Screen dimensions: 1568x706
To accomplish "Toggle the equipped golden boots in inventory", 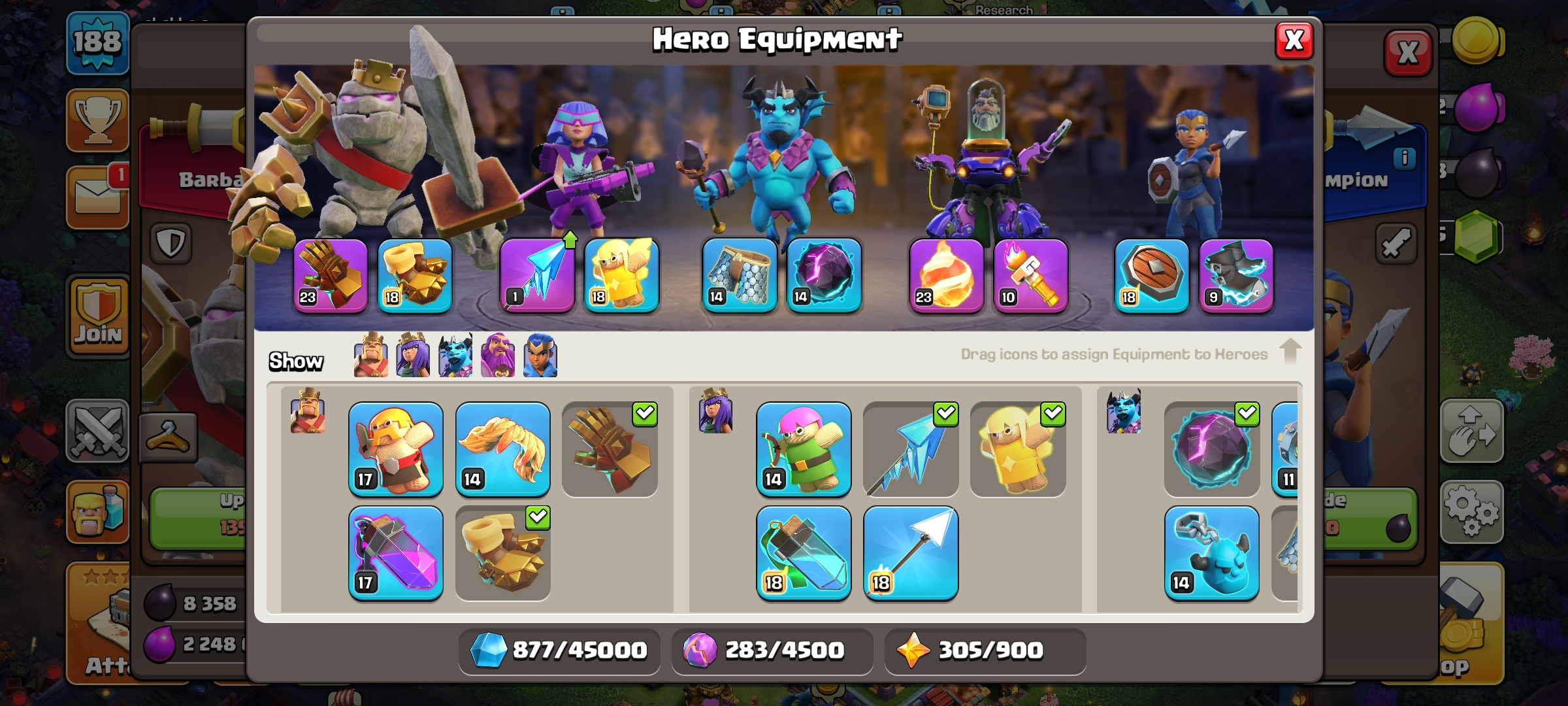I will [503, 553].
